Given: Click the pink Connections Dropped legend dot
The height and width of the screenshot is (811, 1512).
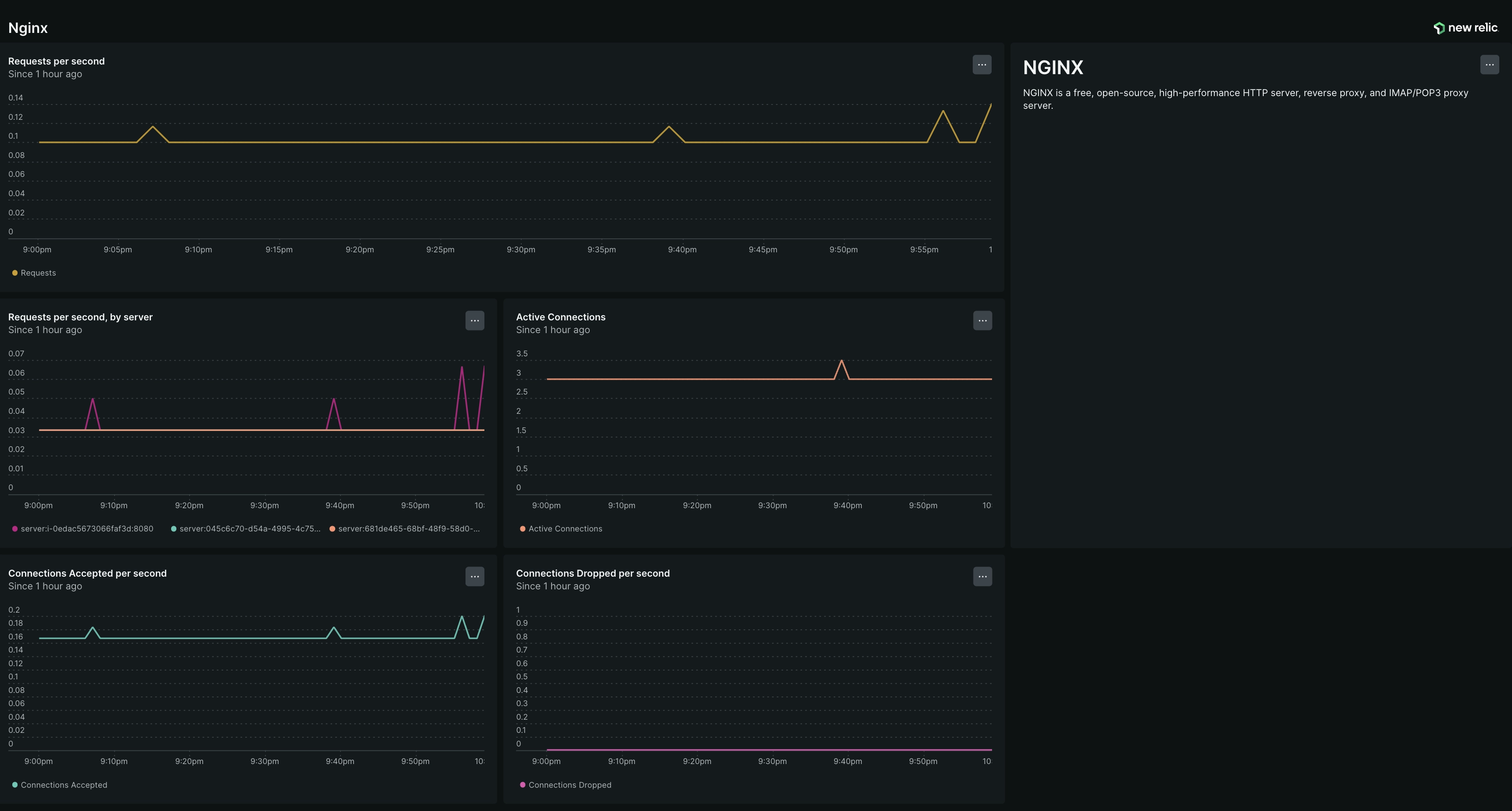Looking at the screenshot, I should tap(523, 785).
